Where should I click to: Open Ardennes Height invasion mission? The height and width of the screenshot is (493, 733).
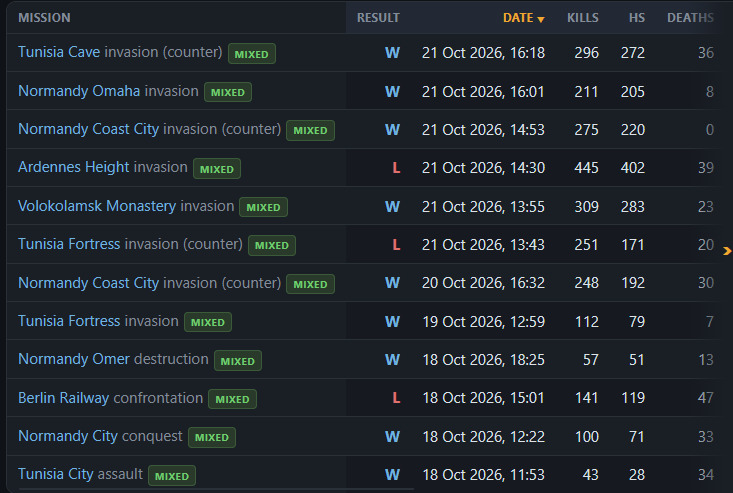(x=103, y=167)
